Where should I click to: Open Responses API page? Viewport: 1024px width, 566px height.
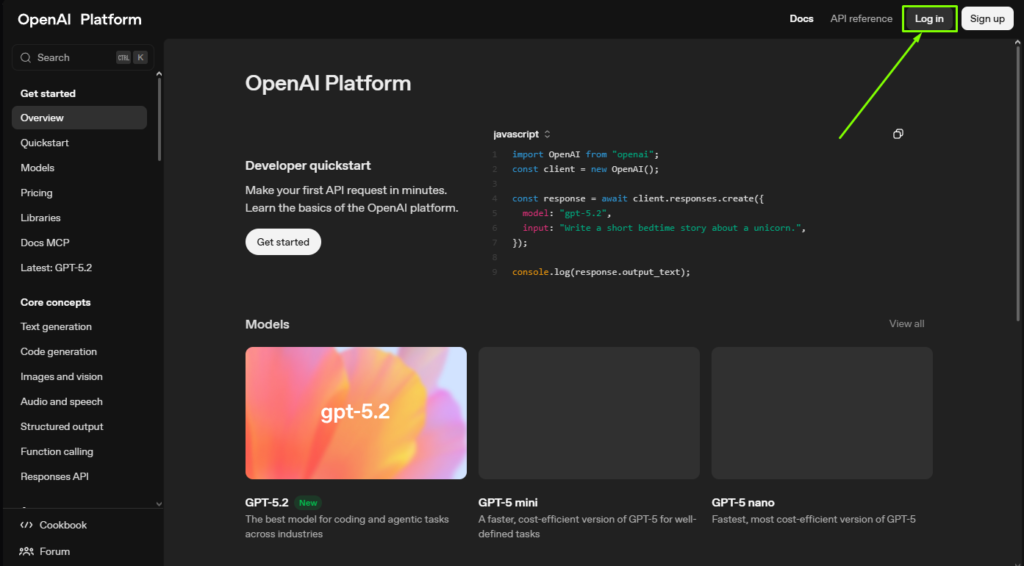(55, 477)
